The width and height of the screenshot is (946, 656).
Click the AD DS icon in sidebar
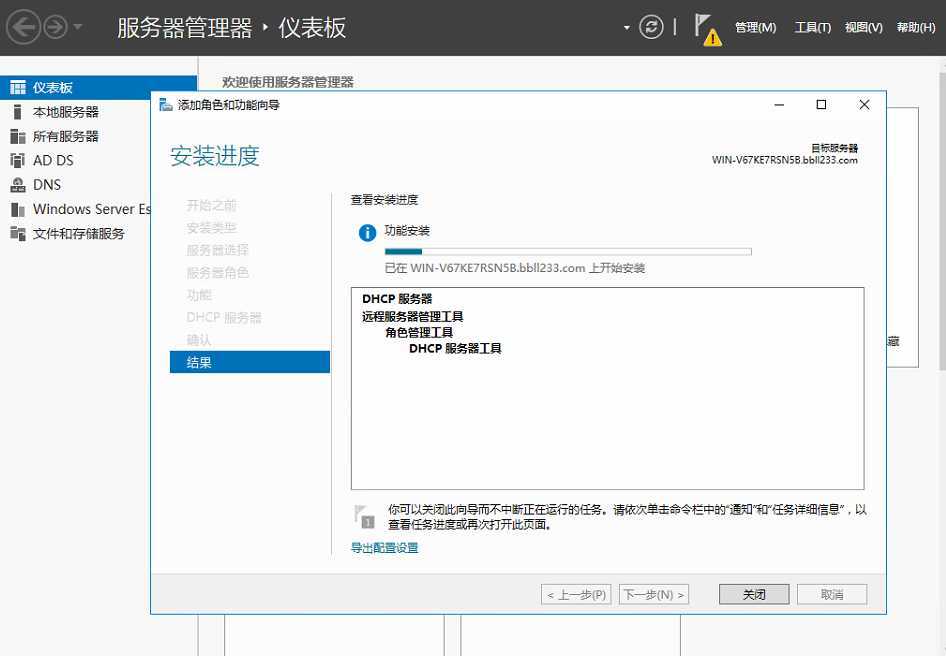click(18, 161)
